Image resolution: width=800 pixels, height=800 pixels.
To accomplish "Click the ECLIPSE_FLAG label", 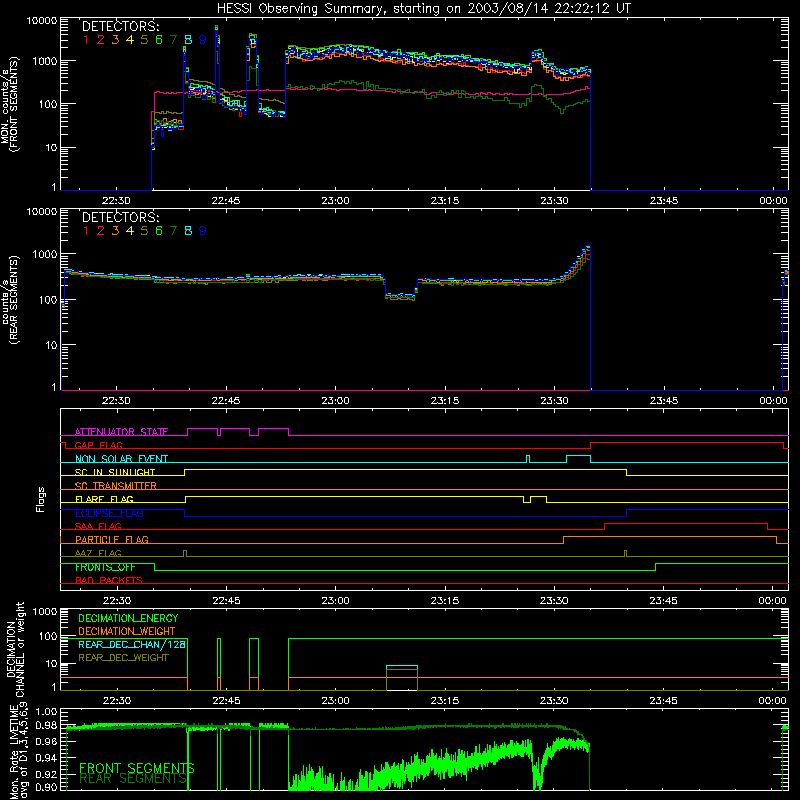I will (x=109, y=513).
